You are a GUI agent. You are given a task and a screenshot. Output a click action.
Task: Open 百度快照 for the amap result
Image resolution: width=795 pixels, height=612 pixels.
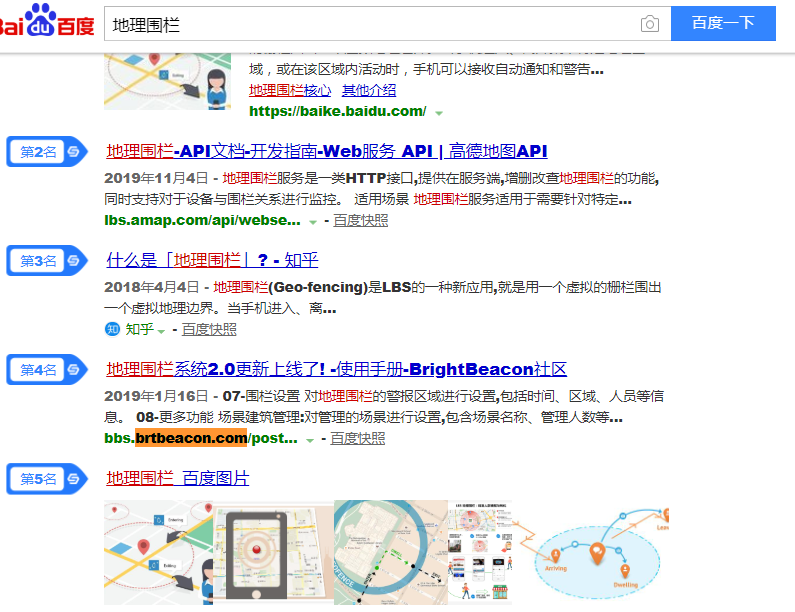(x=360, y=220)
